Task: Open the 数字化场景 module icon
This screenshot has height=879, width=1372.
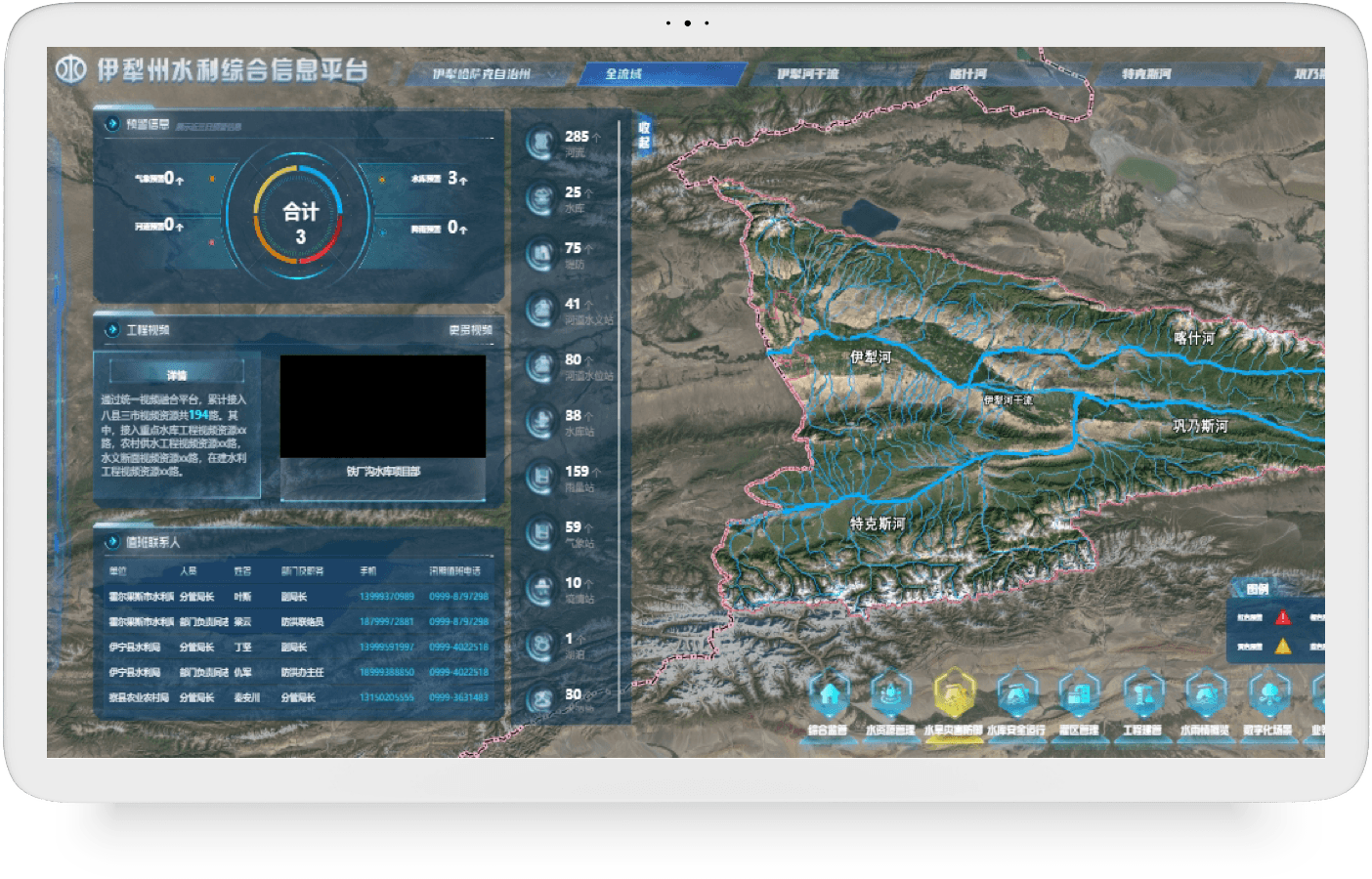Action: (x=1268, y=696)
